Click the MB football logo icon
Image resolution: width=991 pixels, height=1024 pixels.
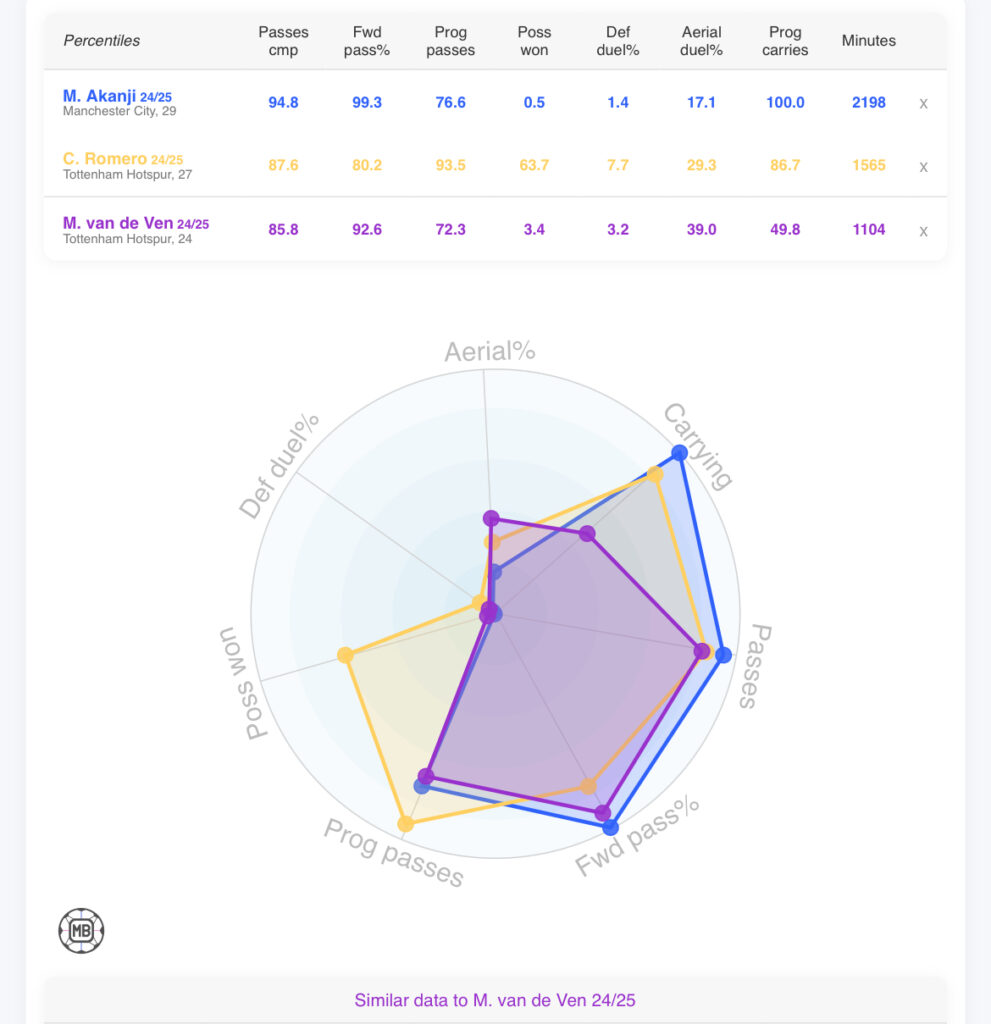[x=81, y=931]
